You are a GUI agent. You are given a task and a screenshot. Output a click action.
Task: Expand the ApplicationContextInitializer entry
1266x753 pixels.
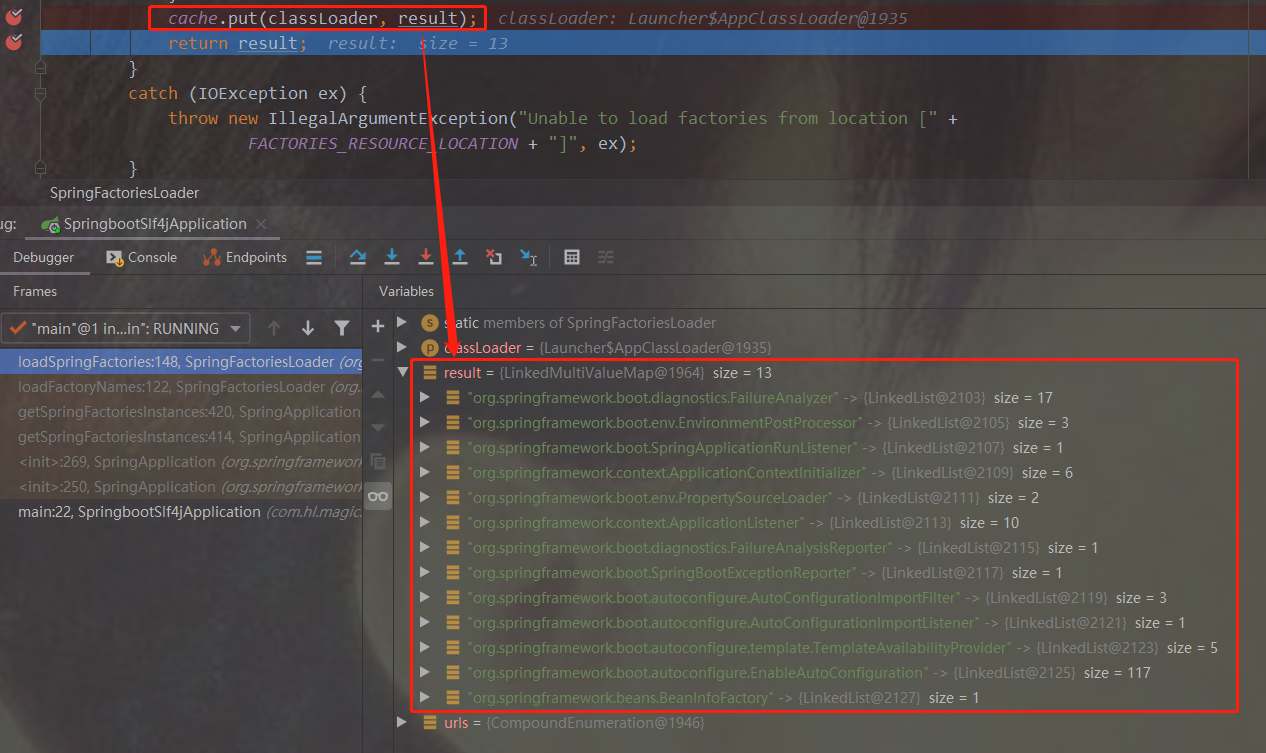point(425,472)
